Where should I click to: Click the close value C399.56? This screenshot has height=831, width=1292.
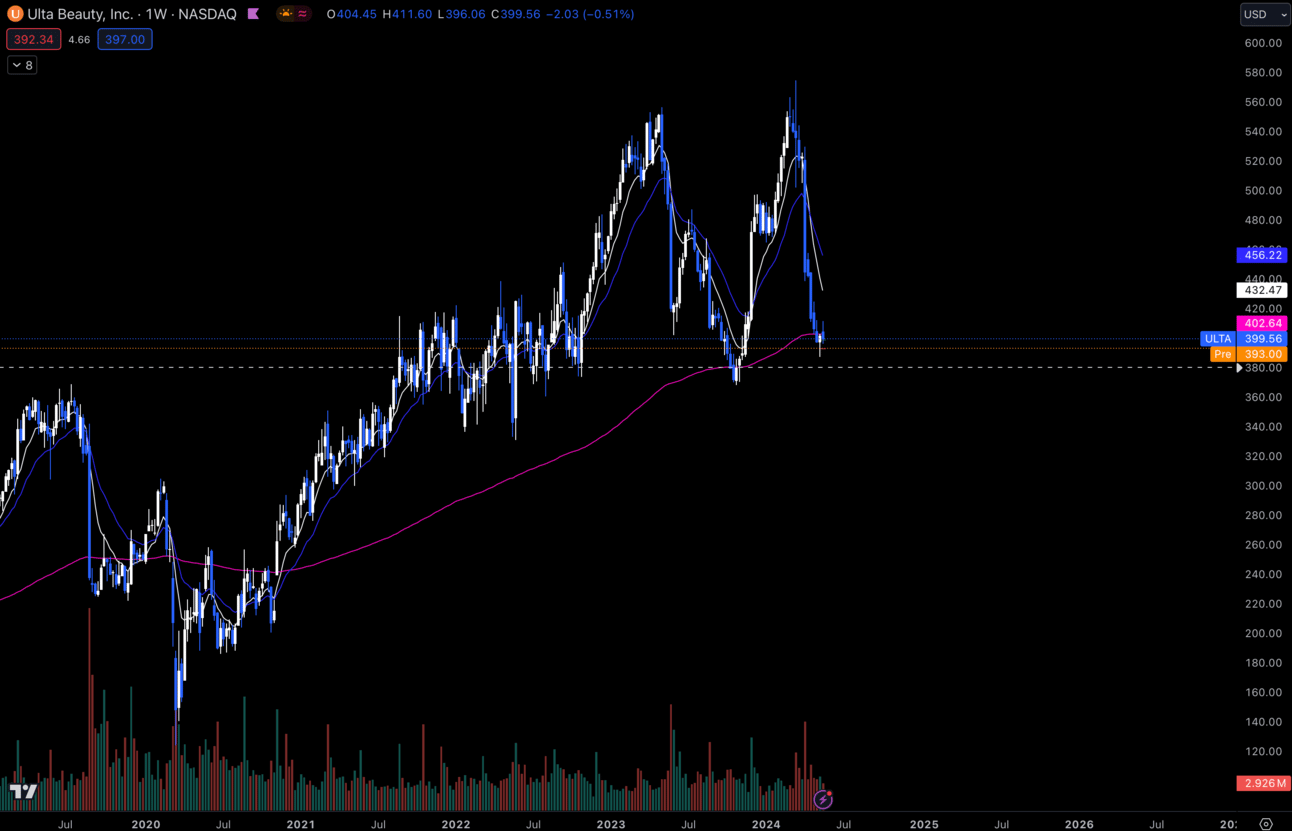(515, 14)
